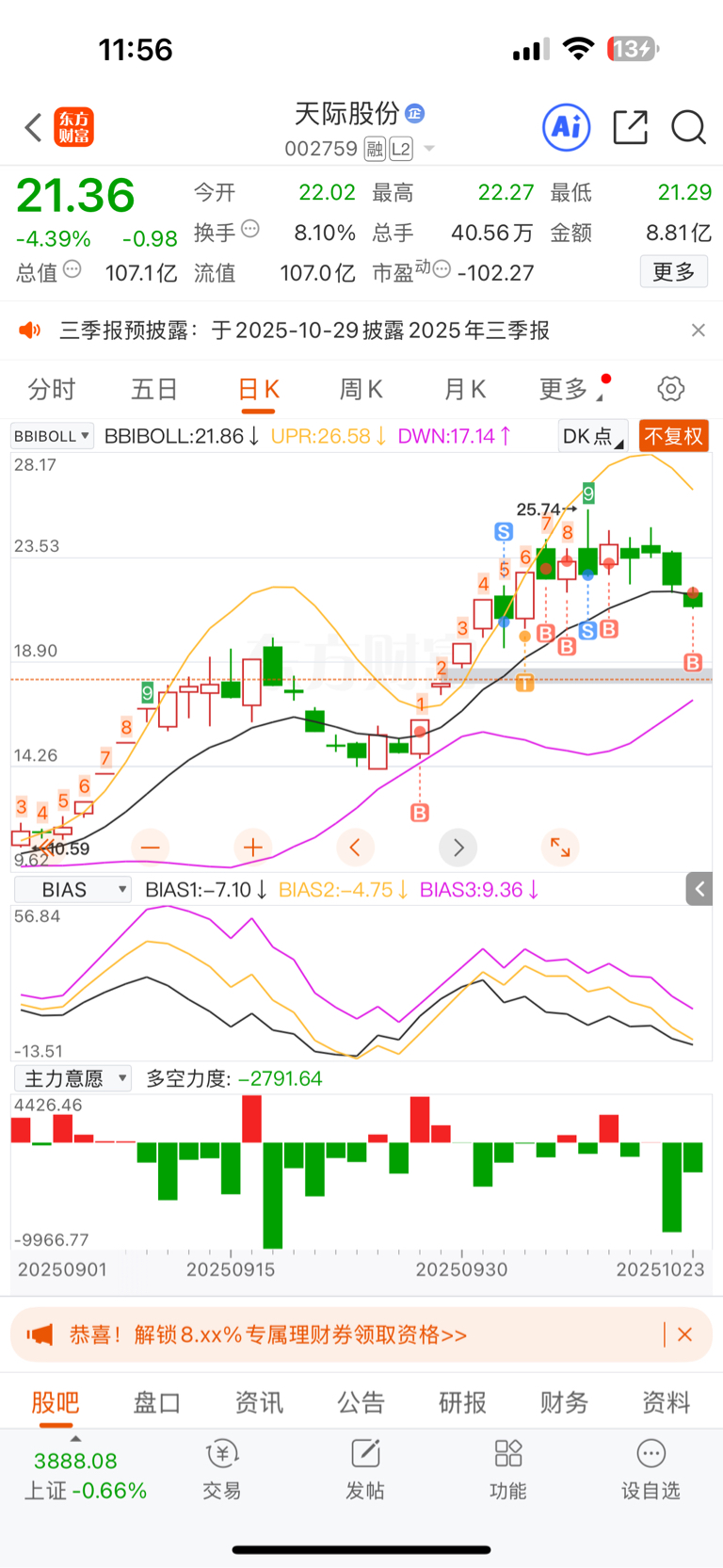Tap the 设自选 watchlist icon
This screenshot has width=723, height=1568.
[x=651, y=1455]
